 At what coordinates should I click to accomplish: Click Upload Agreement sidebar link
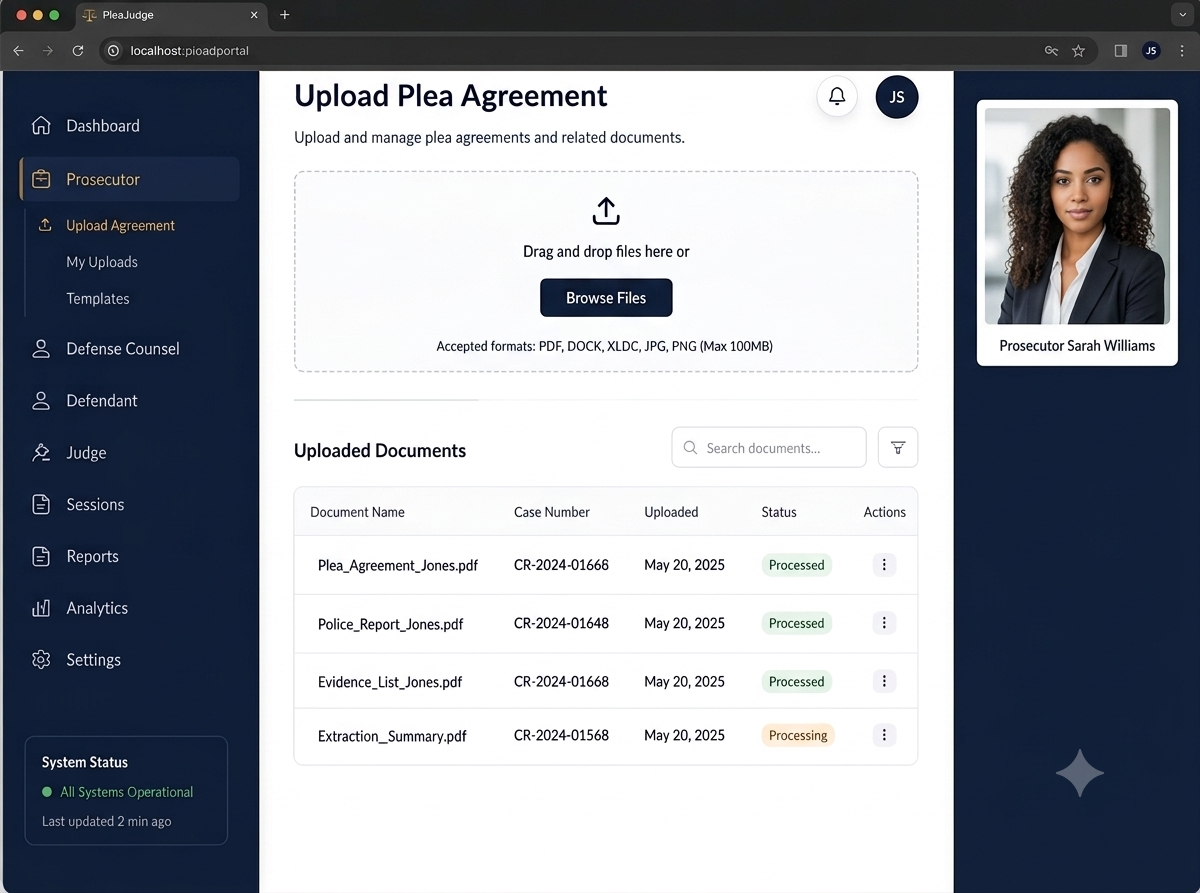click(x=121, y=226)
